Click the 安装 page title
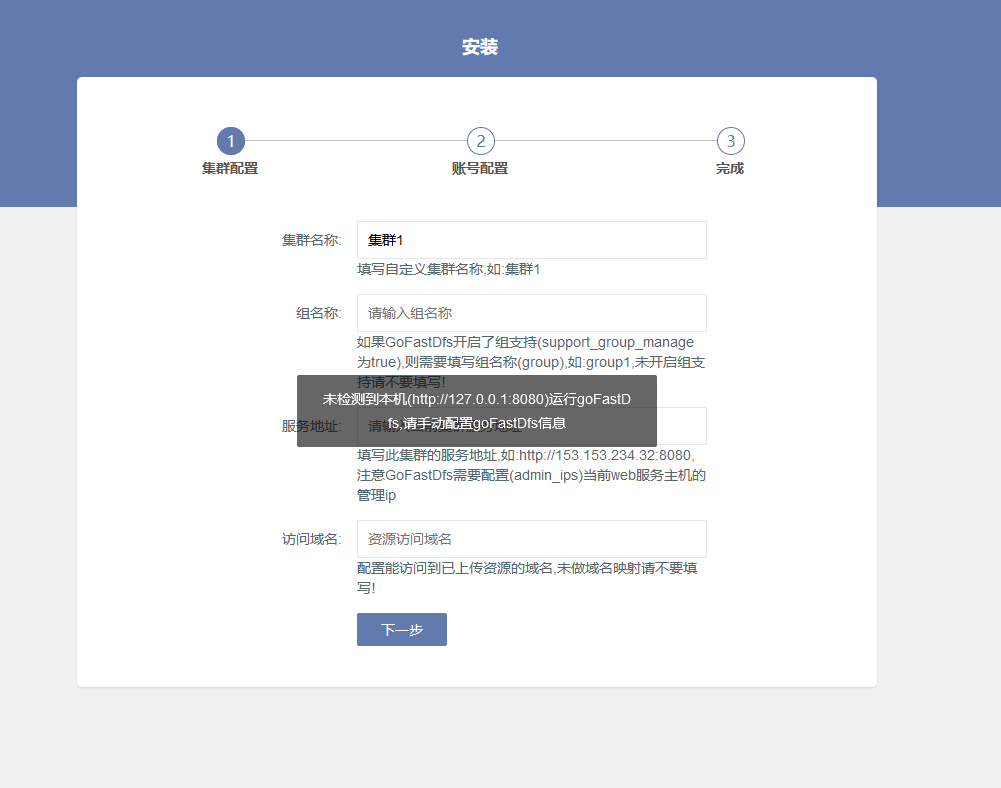 [x=480, y=47]
